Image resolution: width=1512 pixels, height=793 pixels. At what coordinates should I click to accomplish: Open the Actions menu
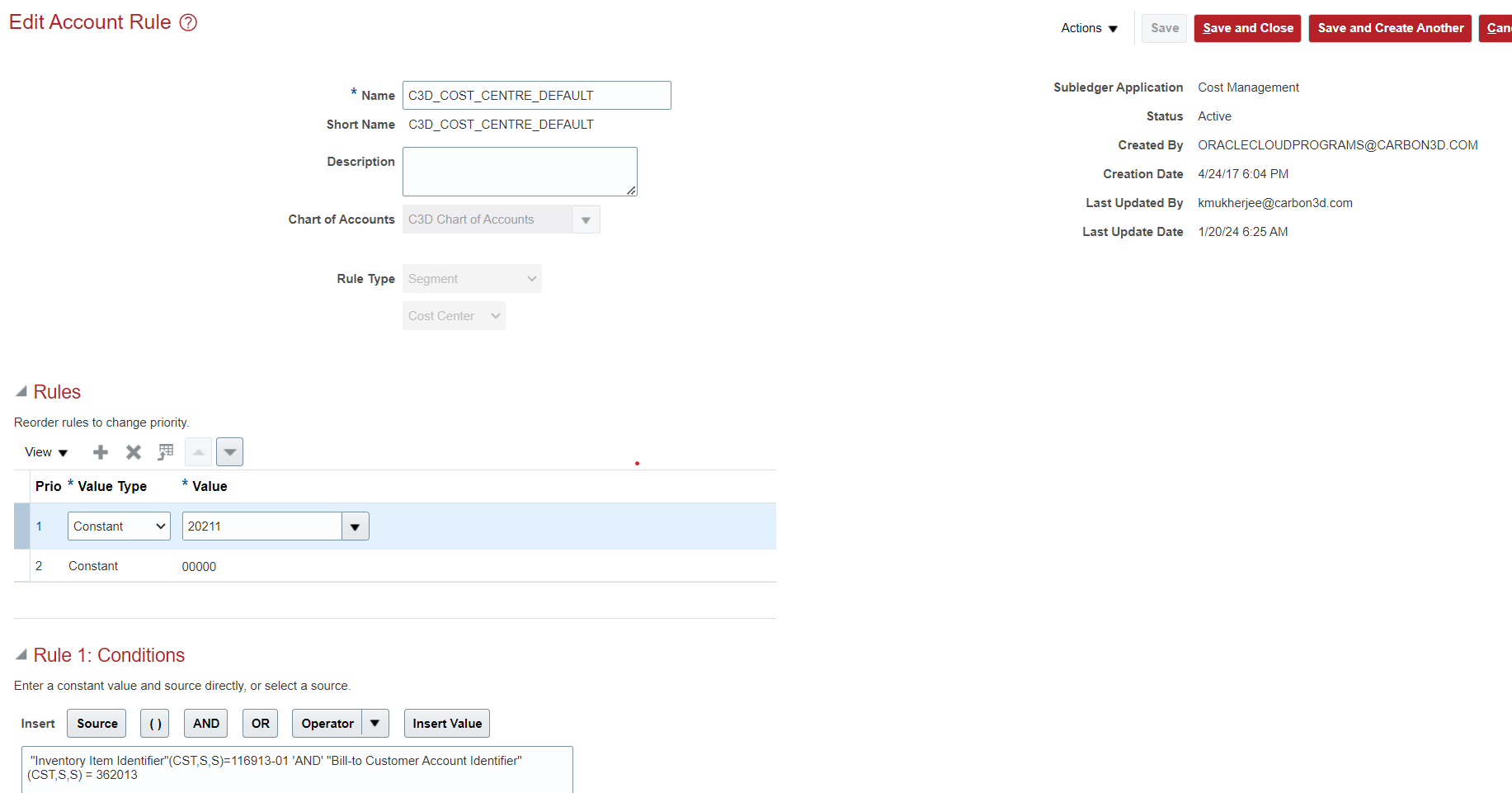[x=1089, y=28]
